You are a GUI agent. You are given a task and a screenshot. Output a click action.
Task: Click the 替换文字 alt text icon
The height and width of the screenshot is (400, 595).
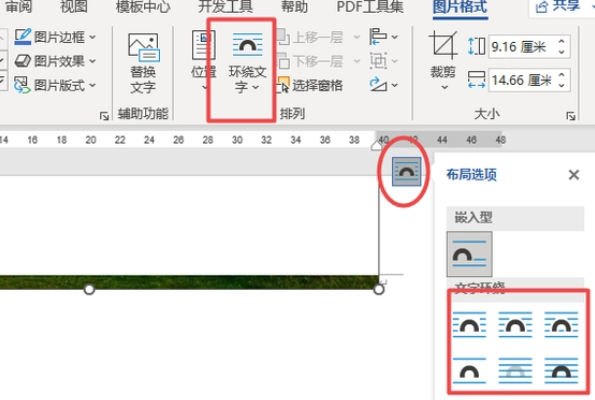pyautogui.click(x=143, y=63)
